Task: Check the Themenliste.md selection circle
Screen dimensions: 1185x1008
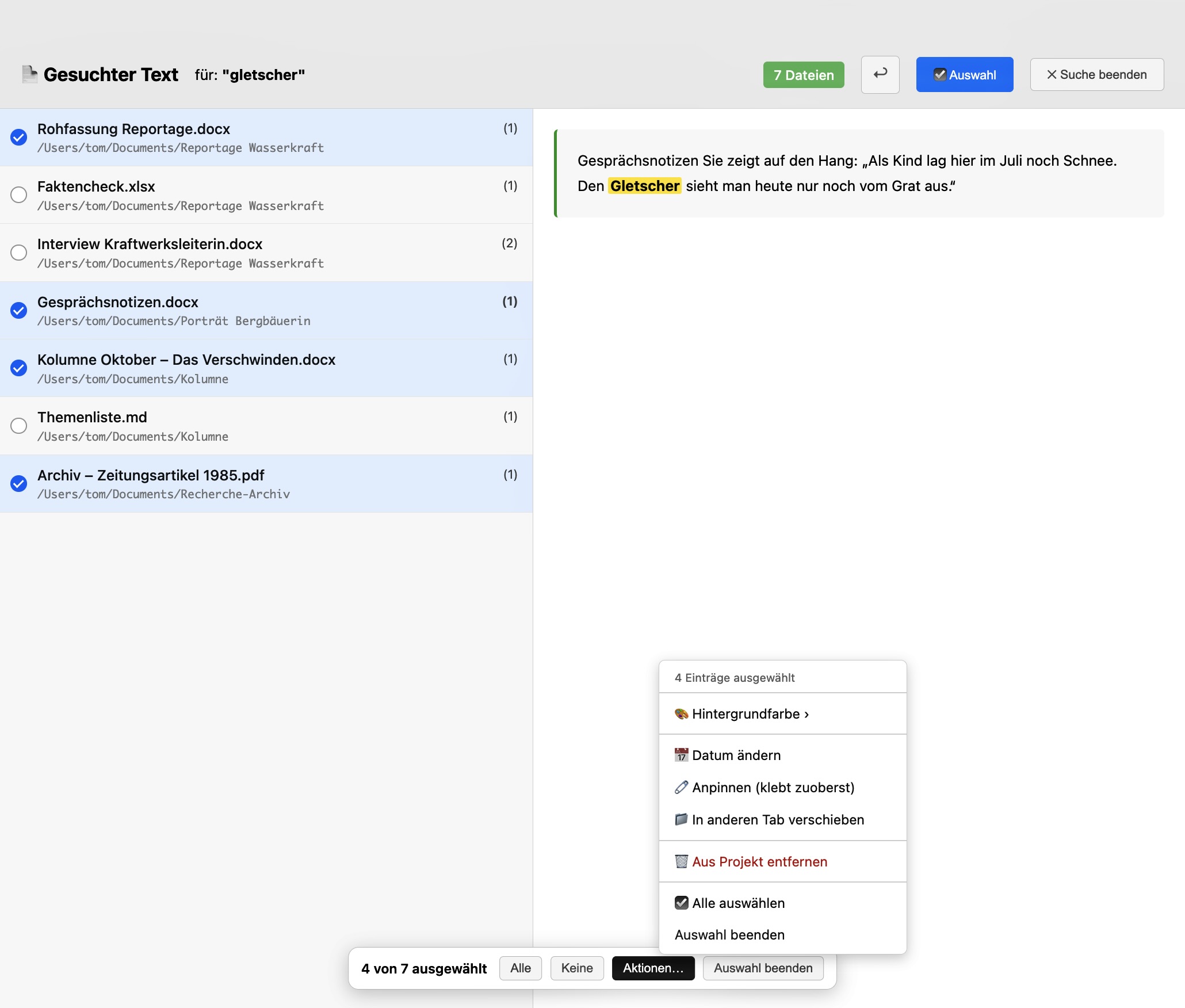Action: (19, 426)
